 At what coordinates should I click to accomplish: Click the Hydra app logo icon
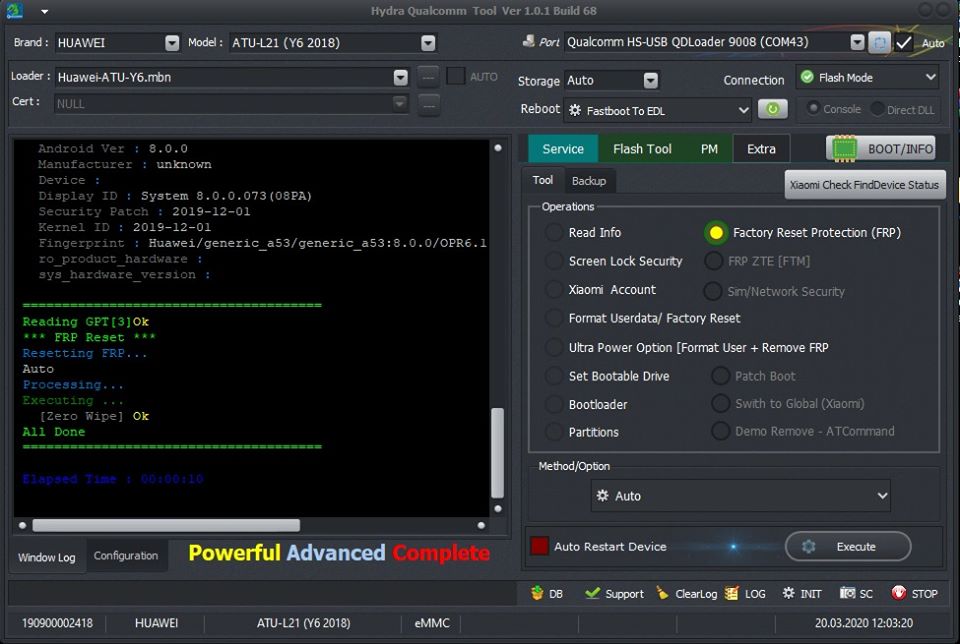[14, 10]
